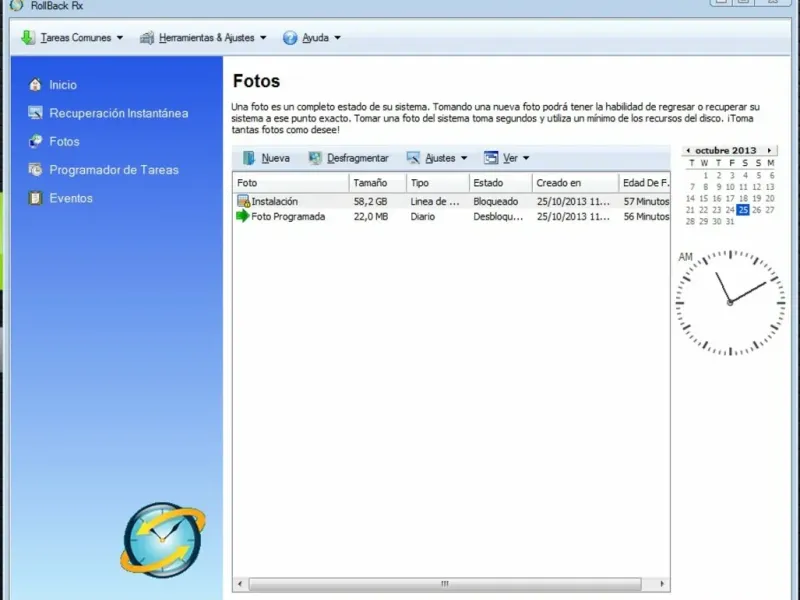Viewport: 800px width, 600px height.
Task: Sort by the Tamaño column header
Action: [x=378, y=183]
